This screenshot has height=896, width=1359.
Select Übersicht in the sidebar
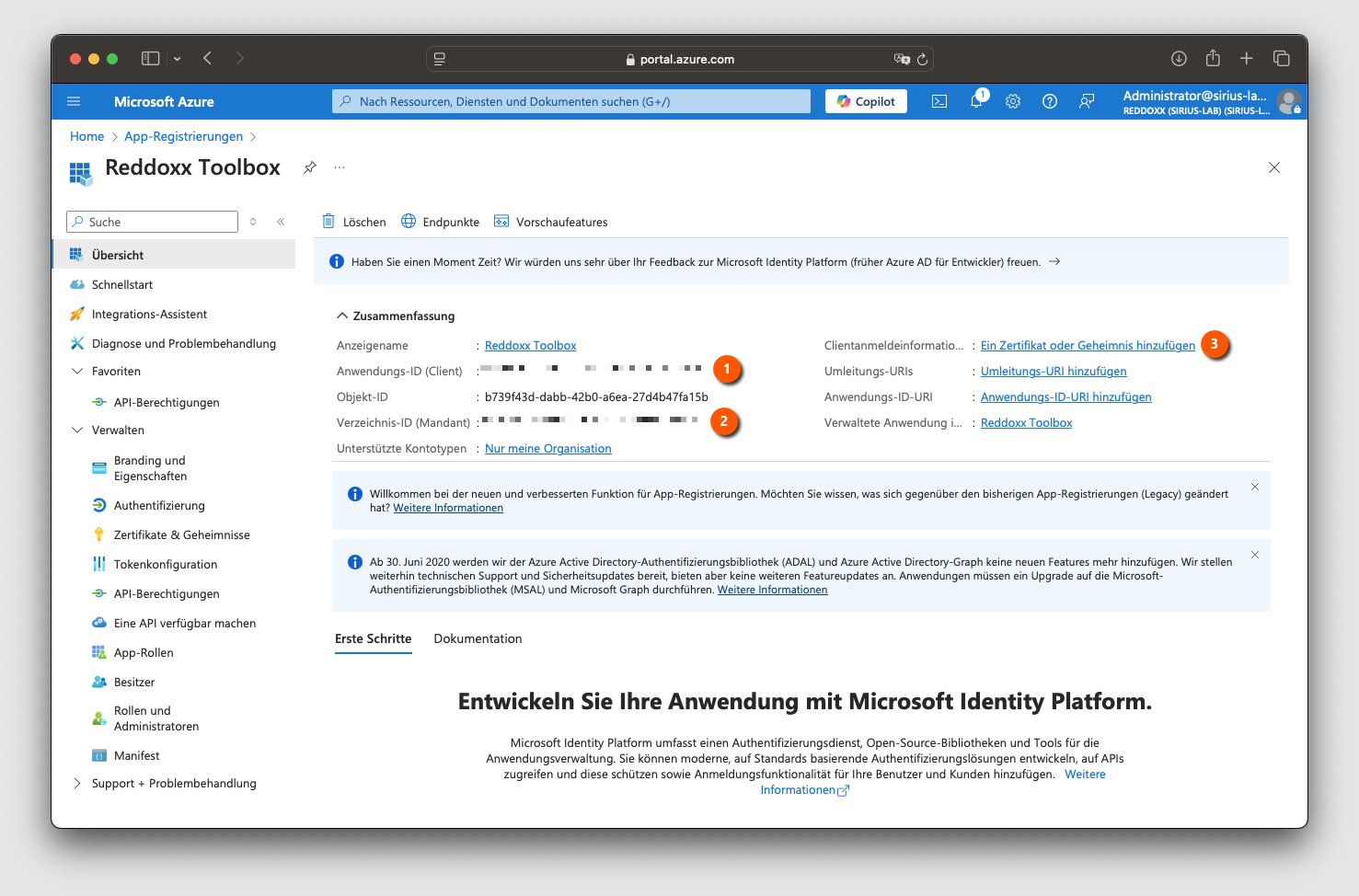[x=174, y=255]
